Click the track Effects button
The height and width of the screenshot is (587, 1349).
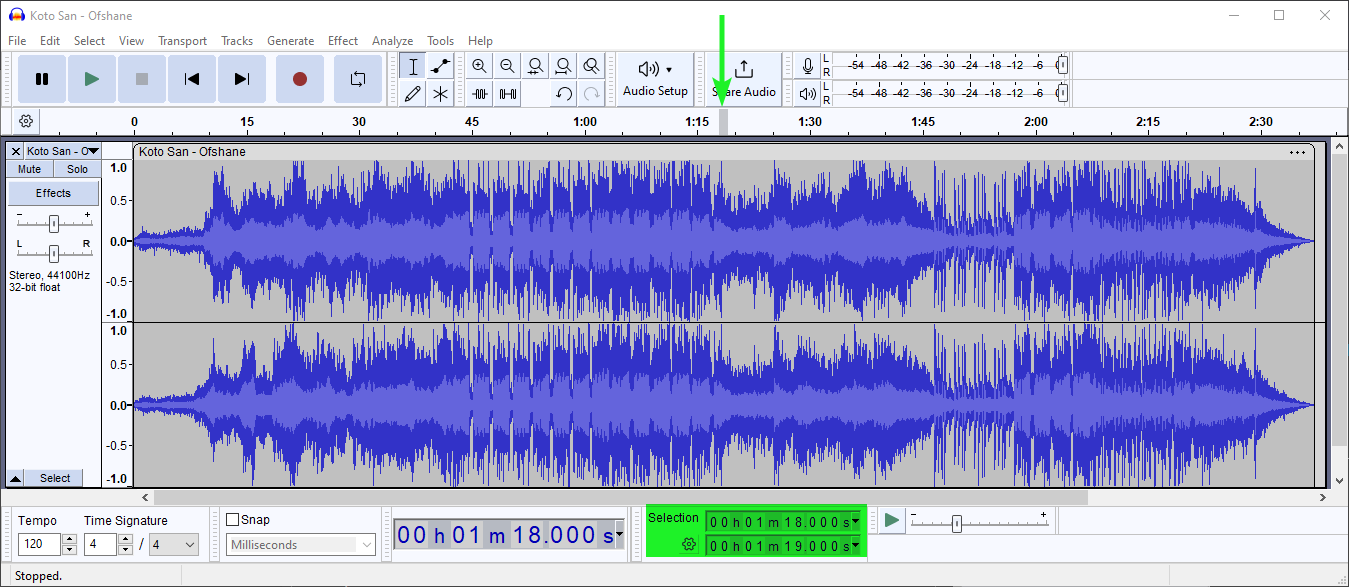(54, 193)
